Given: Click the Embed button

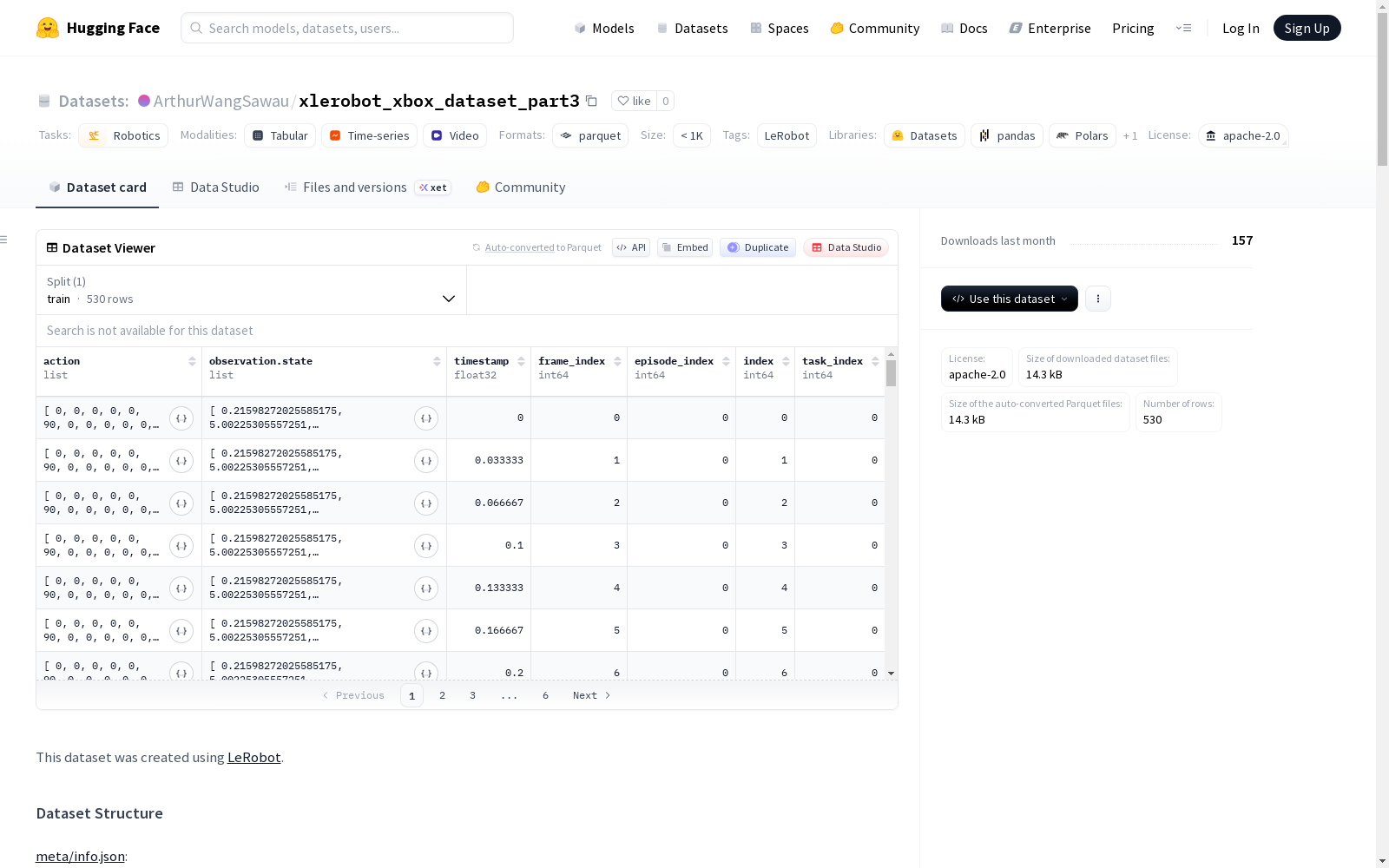Looking at the screenshot, I should click(685, 247).
